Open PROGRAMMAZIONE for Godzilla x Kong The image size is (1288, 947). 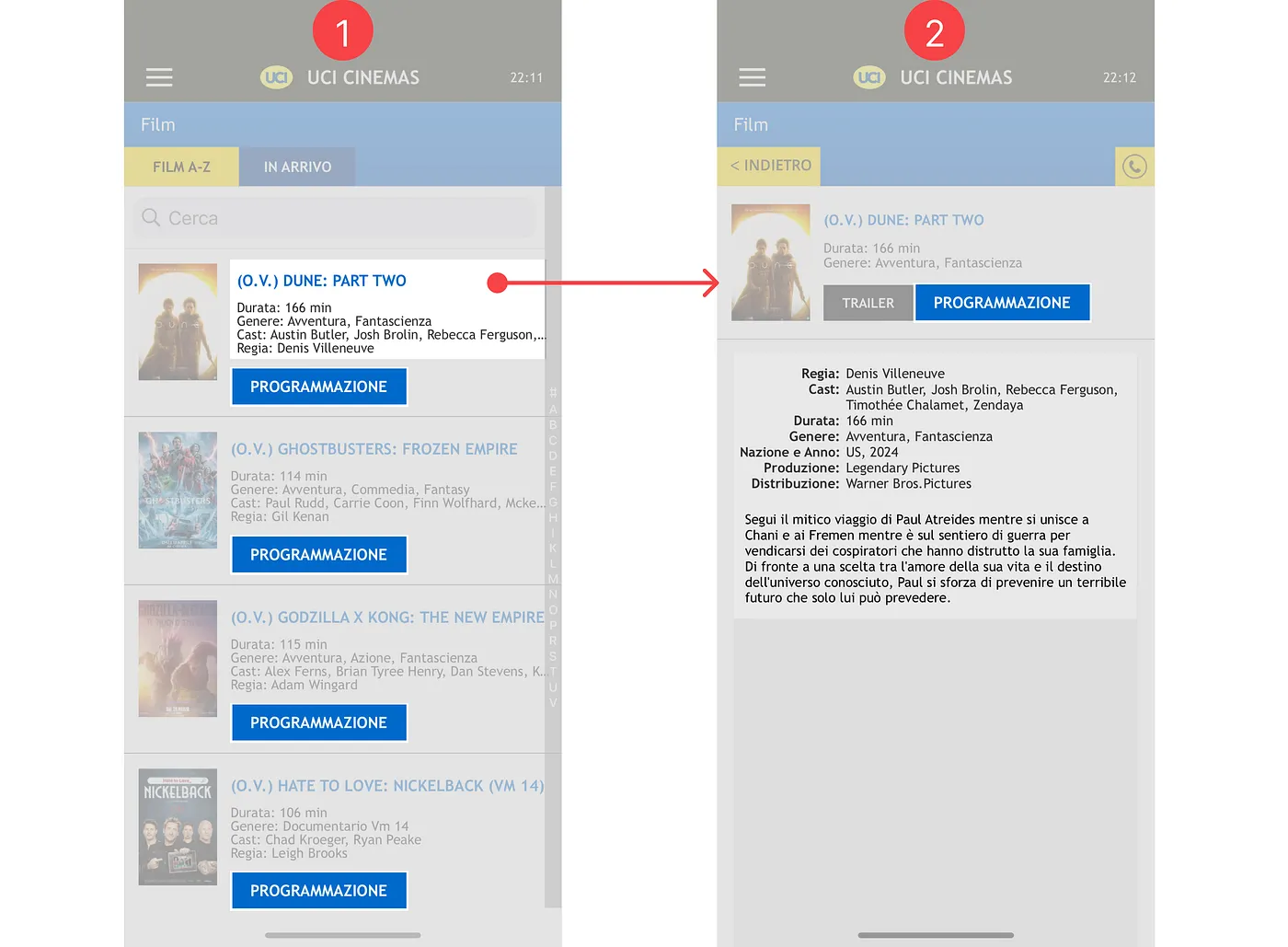click(x=318, y=723)
